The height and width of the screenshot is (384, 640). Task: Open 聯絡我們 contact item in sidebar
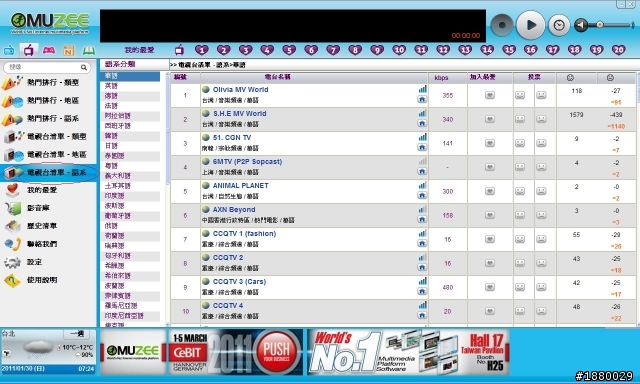pyautogui.click(x=48, y=244)
